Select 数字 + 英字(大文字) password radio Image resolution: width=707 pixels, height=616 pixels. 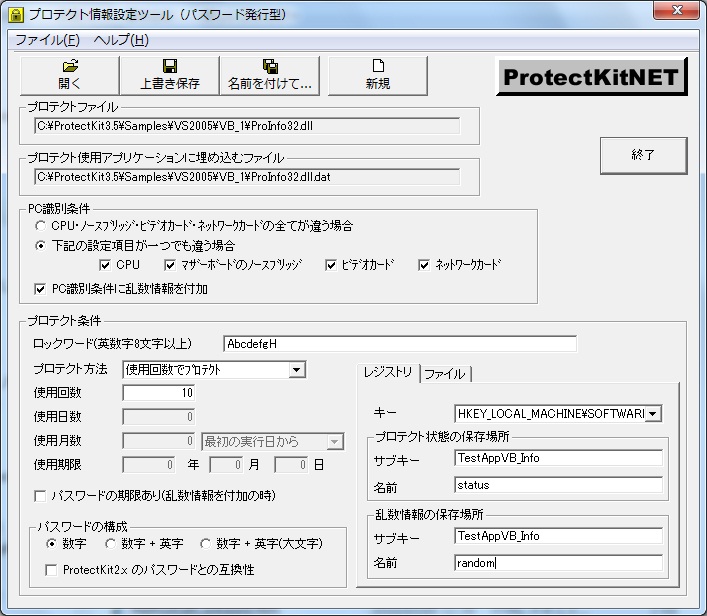click(x=205, y=544)
